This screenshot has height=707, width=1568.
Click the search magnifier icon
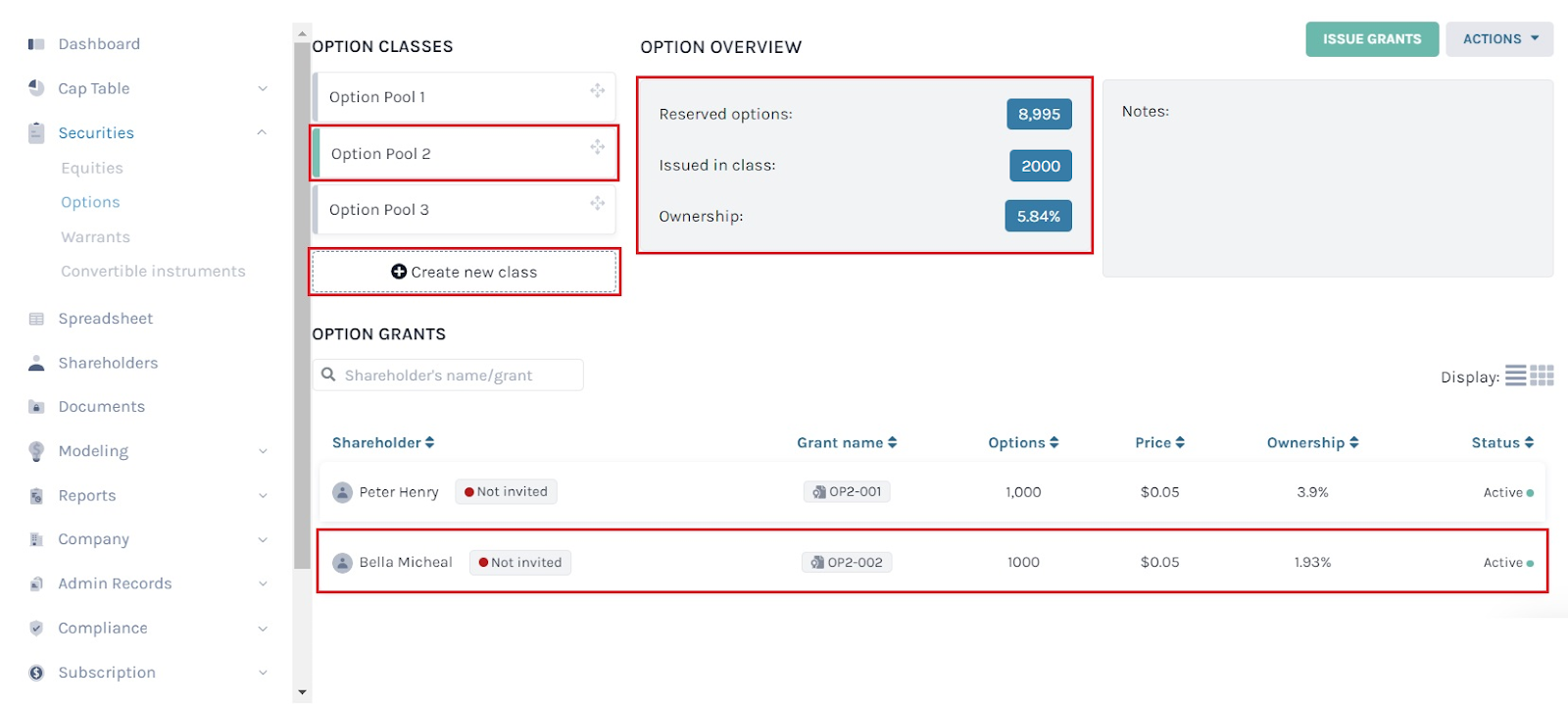(x=328, y=375)
